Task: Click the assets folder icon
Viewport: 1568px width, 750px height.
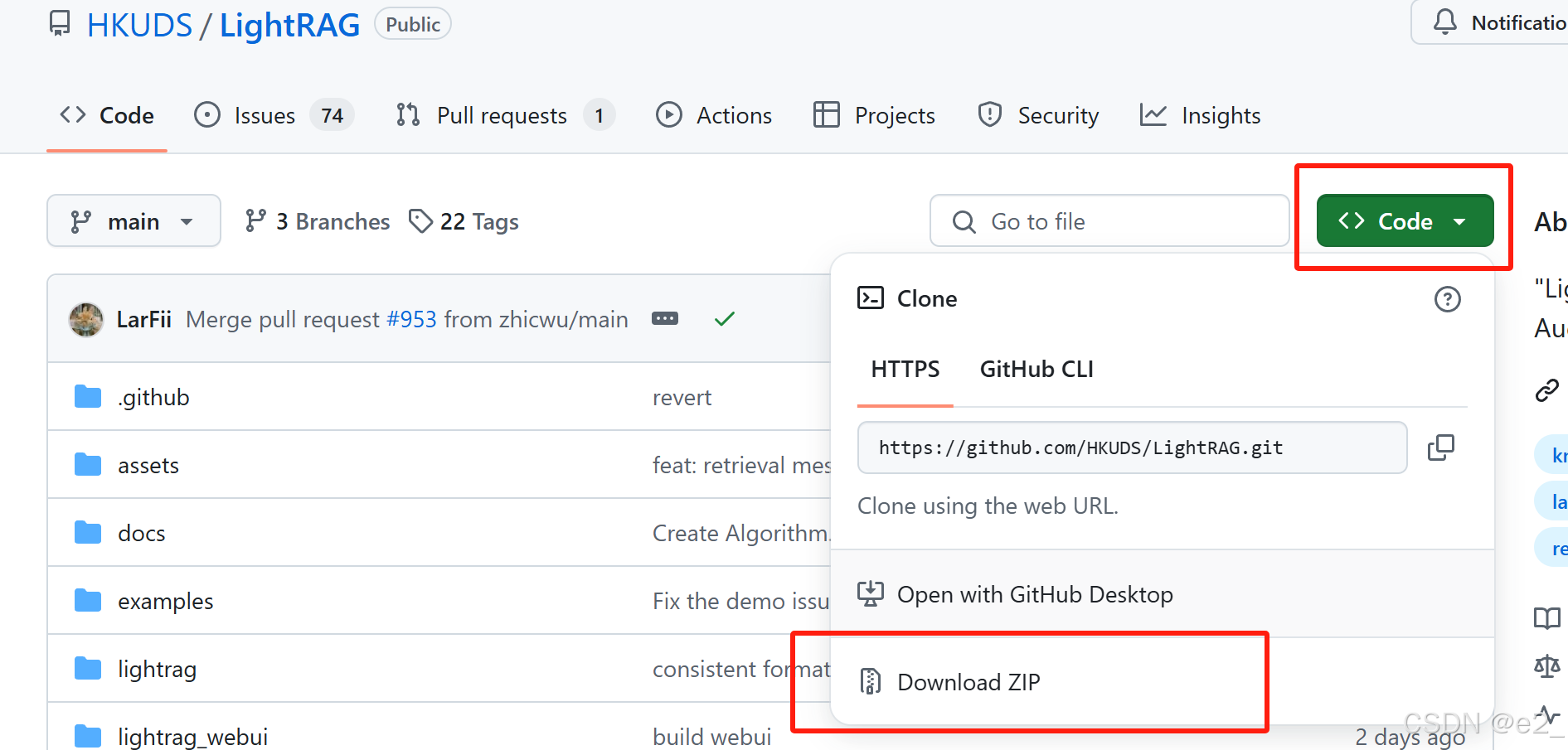Action: (x=88, y=465)
